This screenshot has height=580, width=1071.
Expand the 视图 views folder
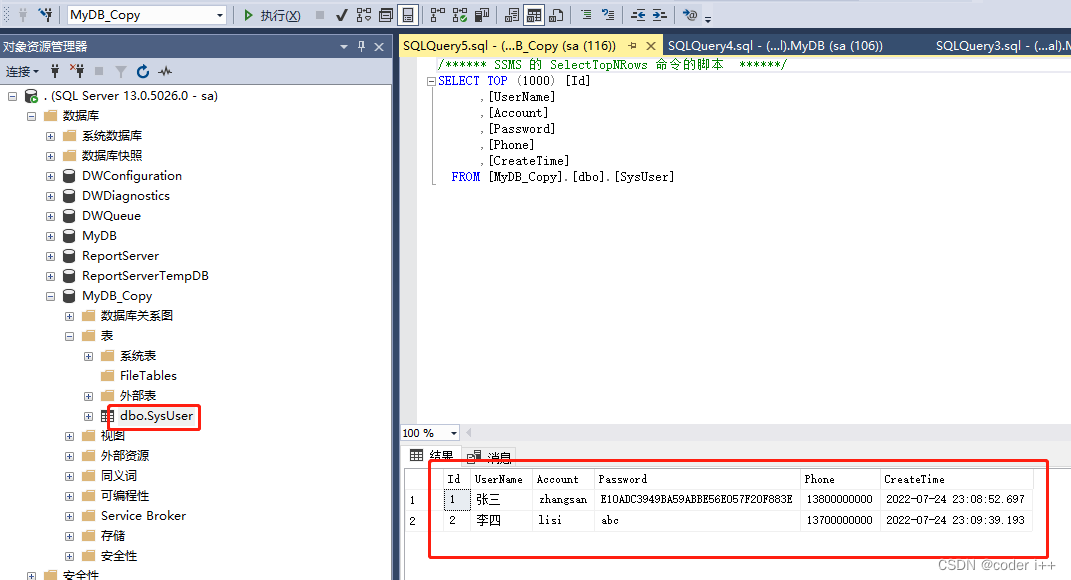click(70, 436)
